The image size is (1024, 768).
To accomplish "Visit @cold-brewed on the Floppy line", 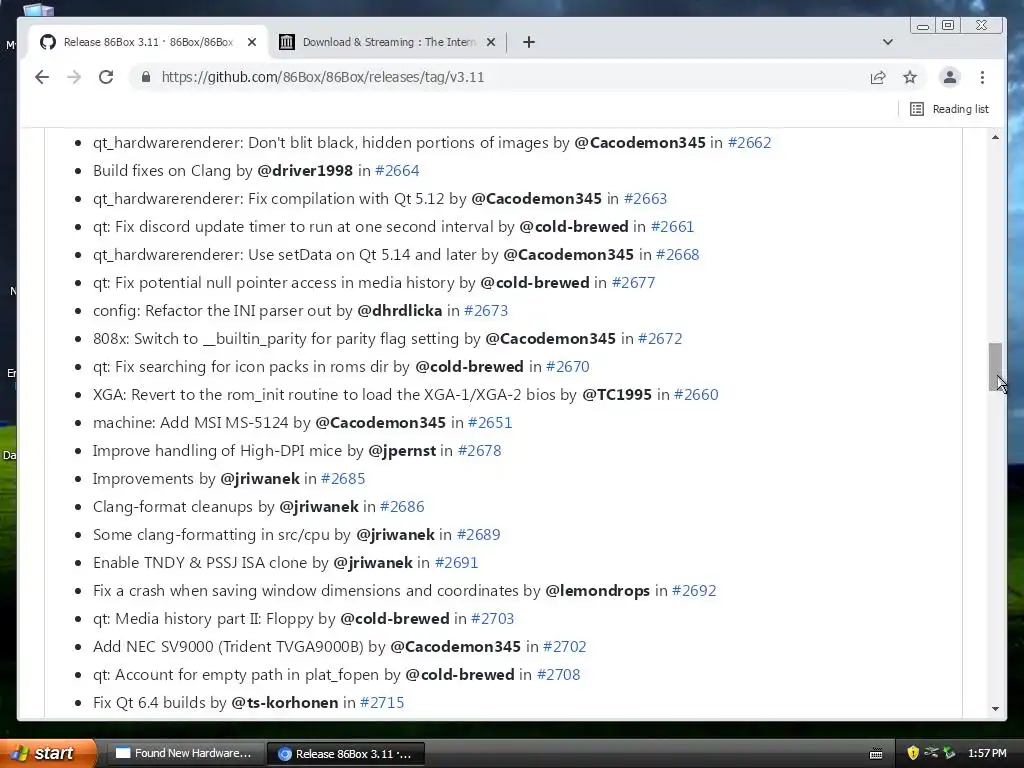I will [x=395, y=619].
